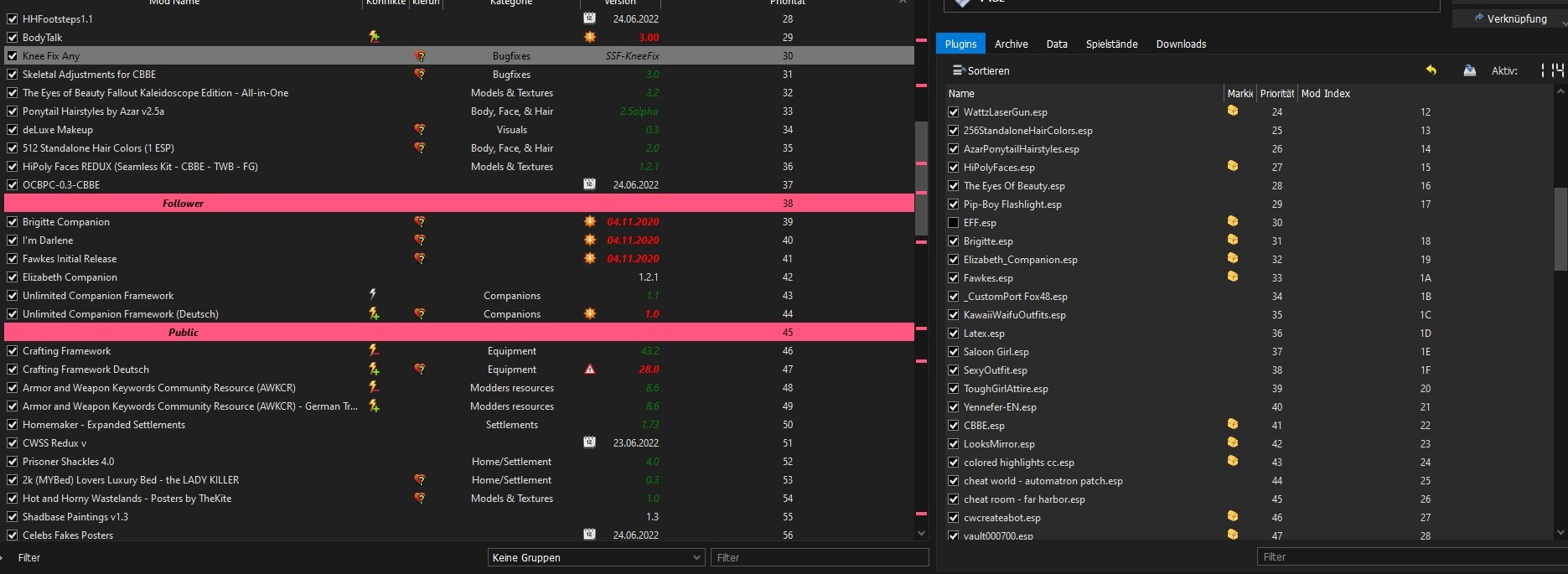This screenshot has height=574, width=1568.
Task: Click the calendar icon in the OCBPC-0.3-CBBE row
Action: click(x=589, y=184)
